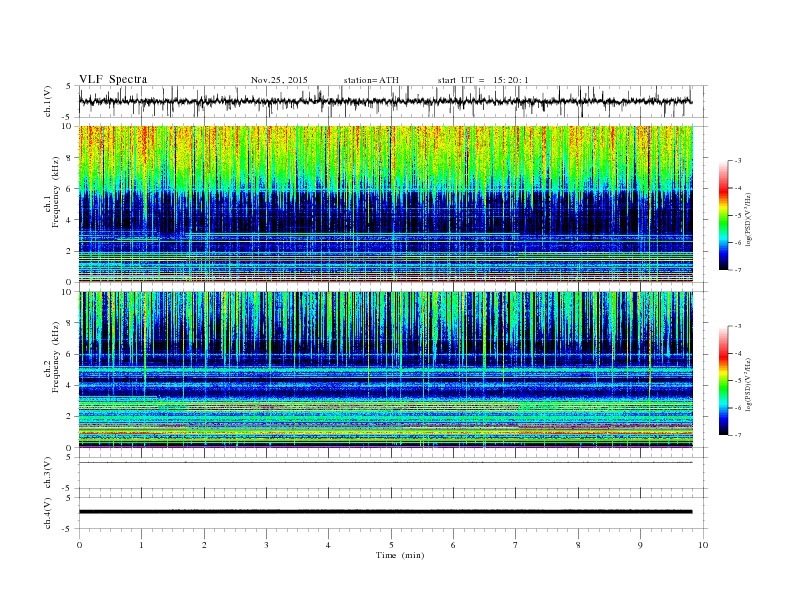Click the "station=ATH" header label
Viewport: 792px width, 612px height.
point(371,80)
